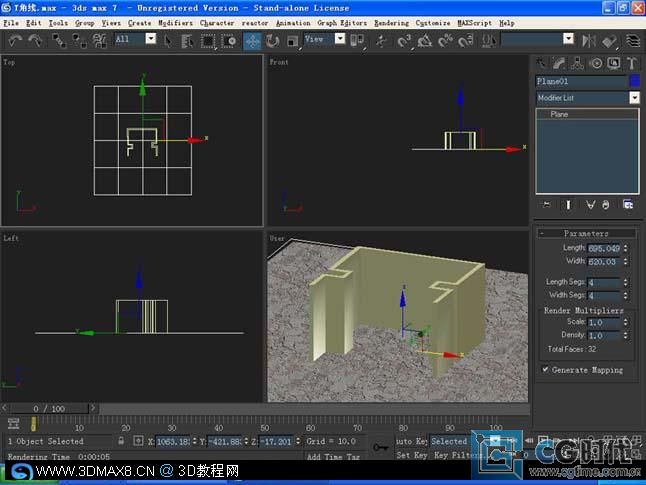646x485 pixels.
Task: Click Add Time Tag label
Action: coord(333,456)
